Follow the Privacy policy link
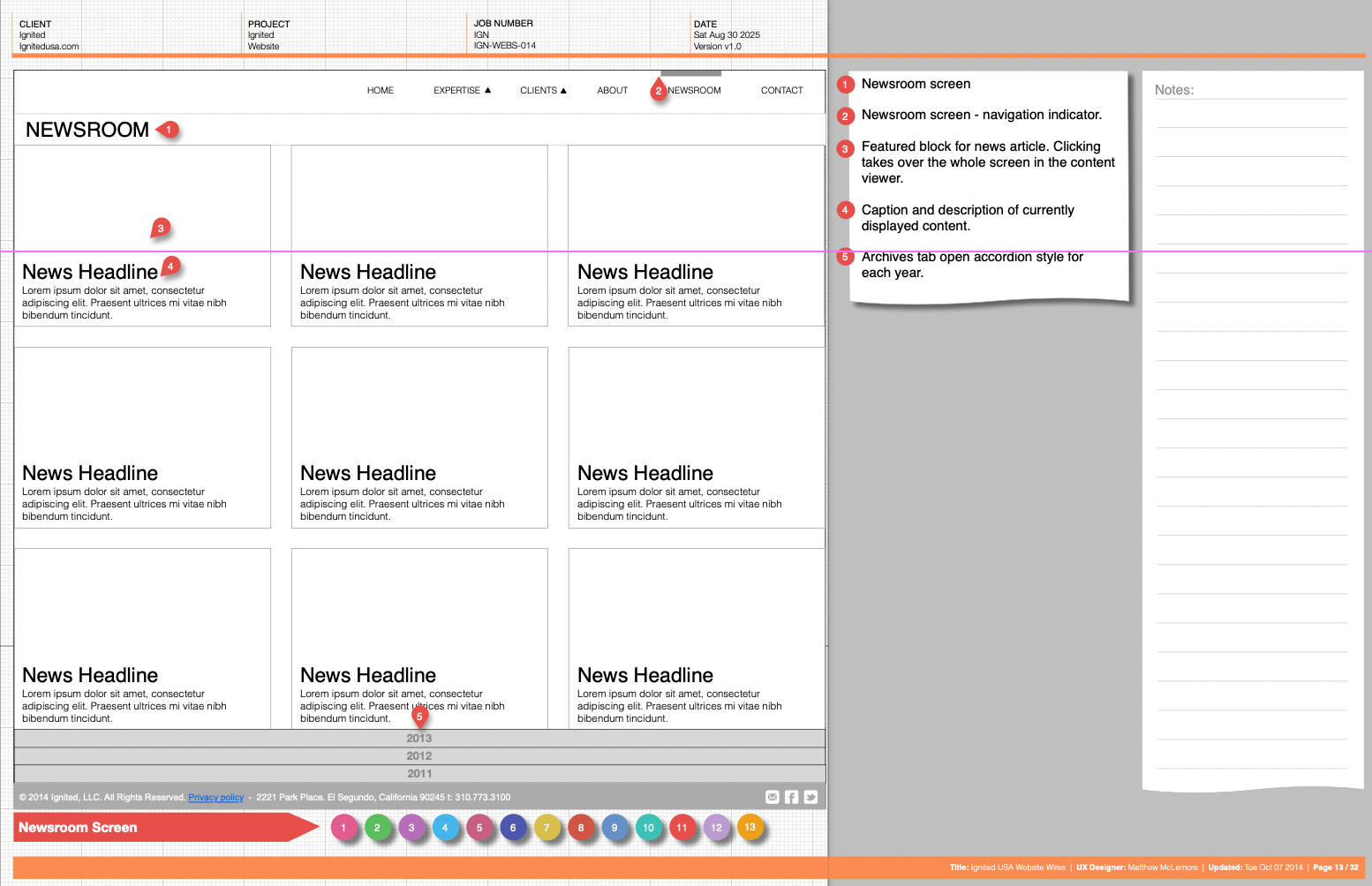 (x=215, y=798)
